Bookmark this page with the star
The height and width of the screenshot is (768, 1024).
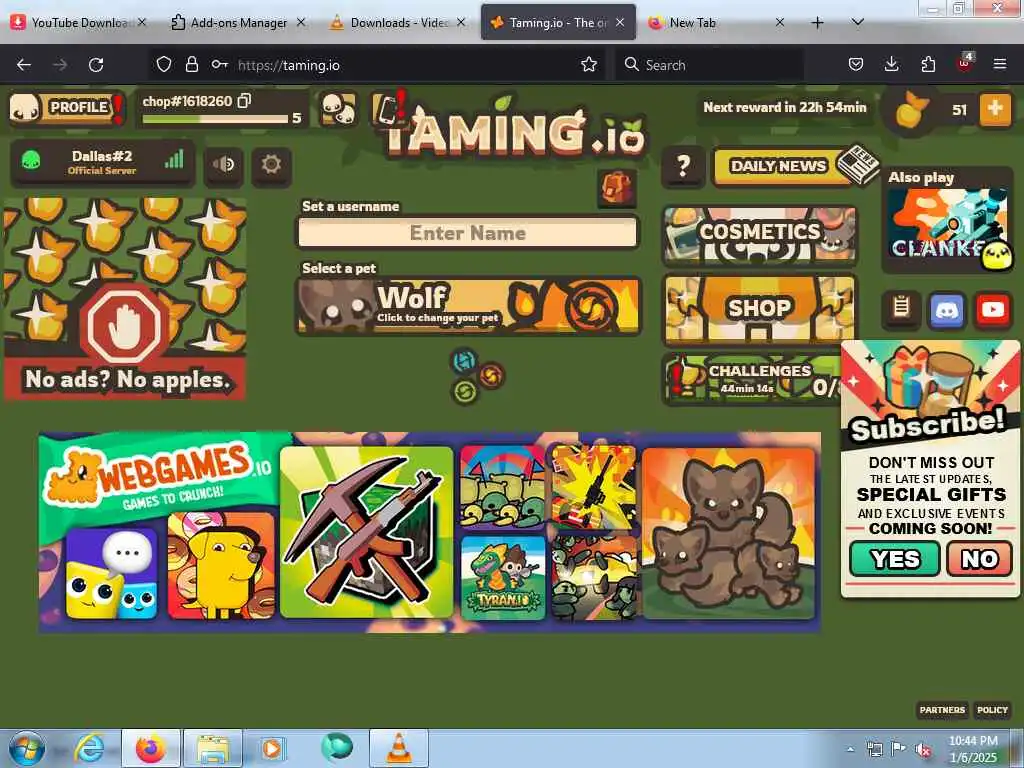click(588, 65)
